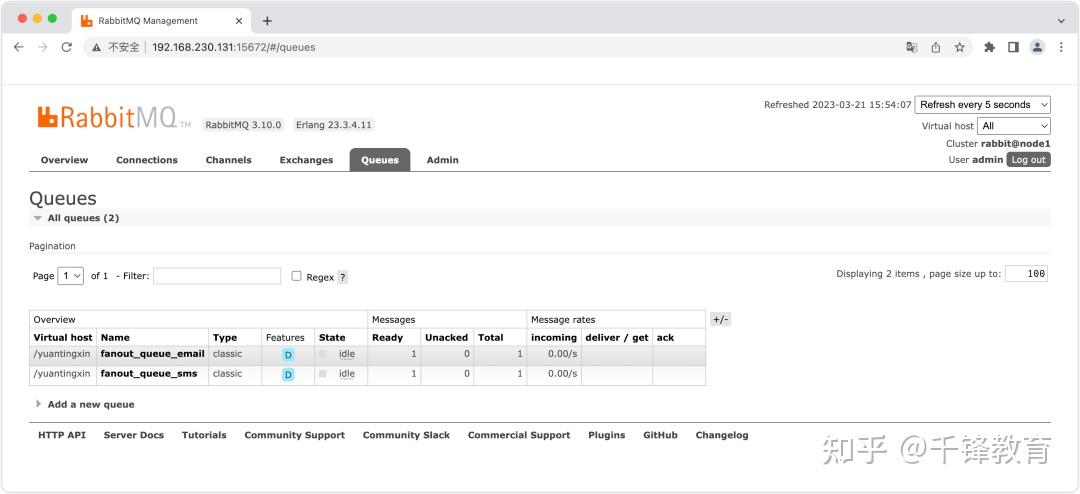Open the Virtual host dropdown

coord(1014,126)
